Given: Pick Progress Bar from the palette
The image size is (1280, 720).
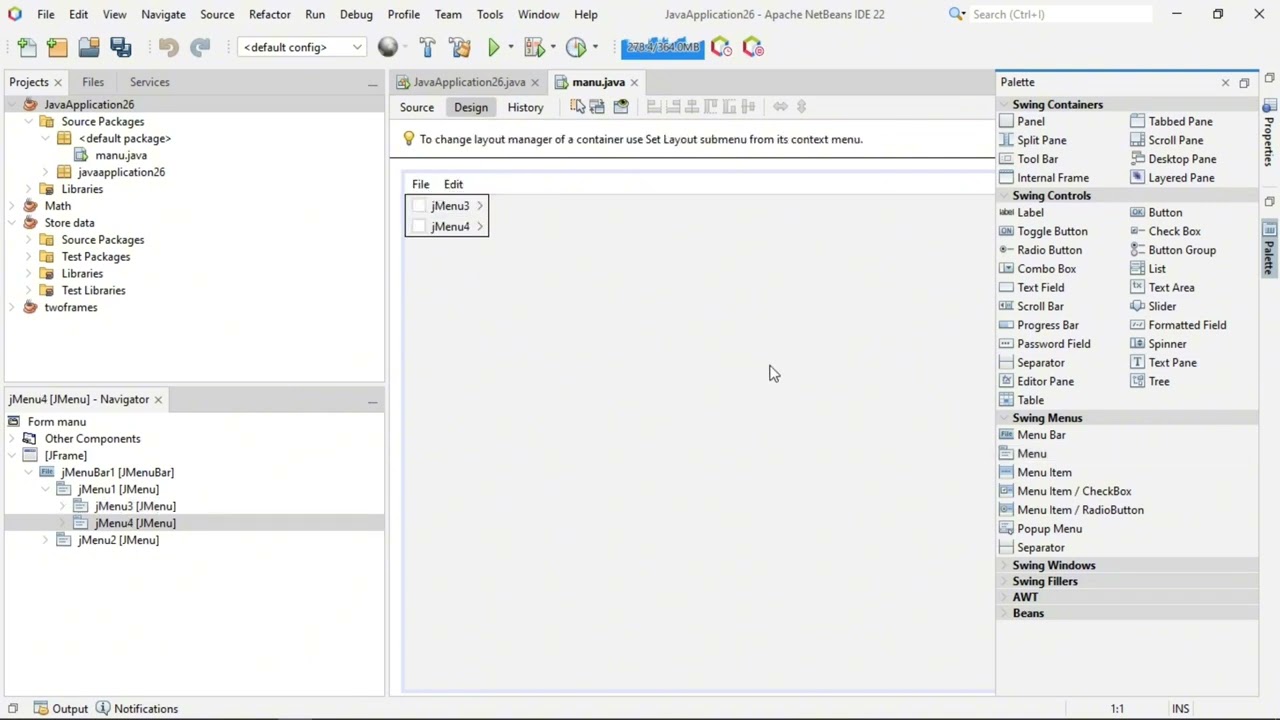Looking at the screenshot, I should pyautogui.click(x=1047, y=325).
